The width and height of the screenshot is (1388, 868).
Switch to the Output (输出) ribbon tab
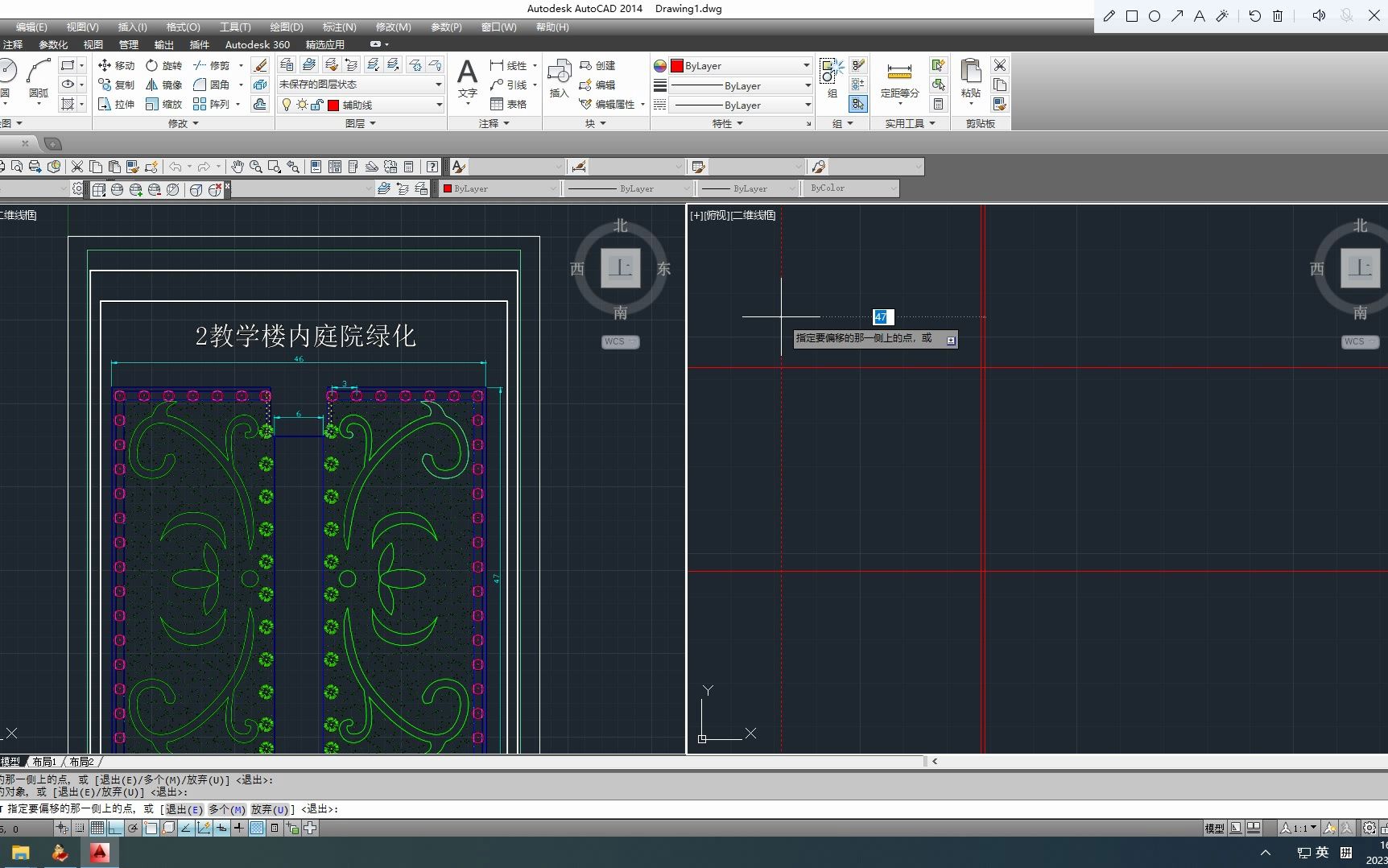point(164,44)
